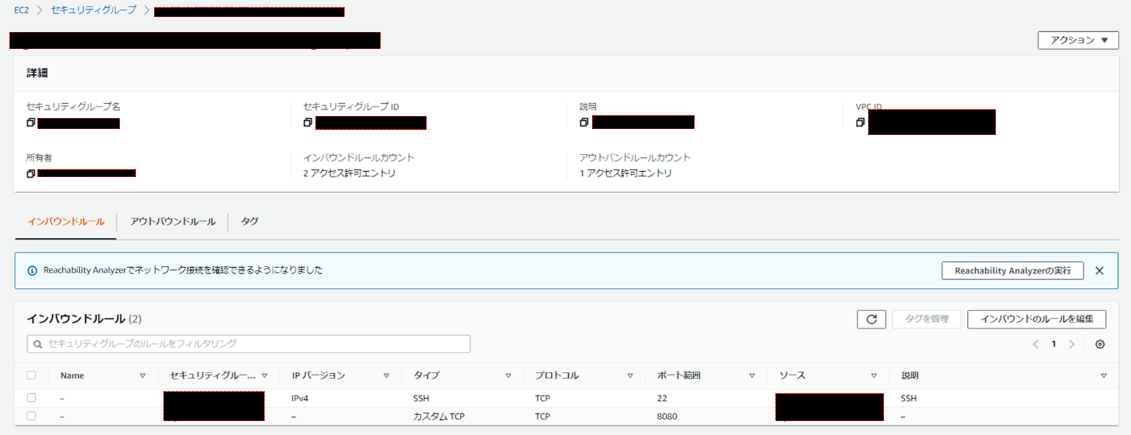
Task: Copy the owner account ID icon
Action: pyautogui.click(x=31, y=173)
